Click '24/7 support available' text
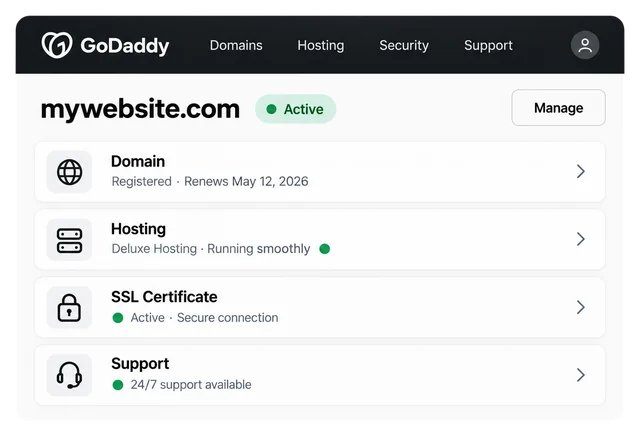 point(191,385)
